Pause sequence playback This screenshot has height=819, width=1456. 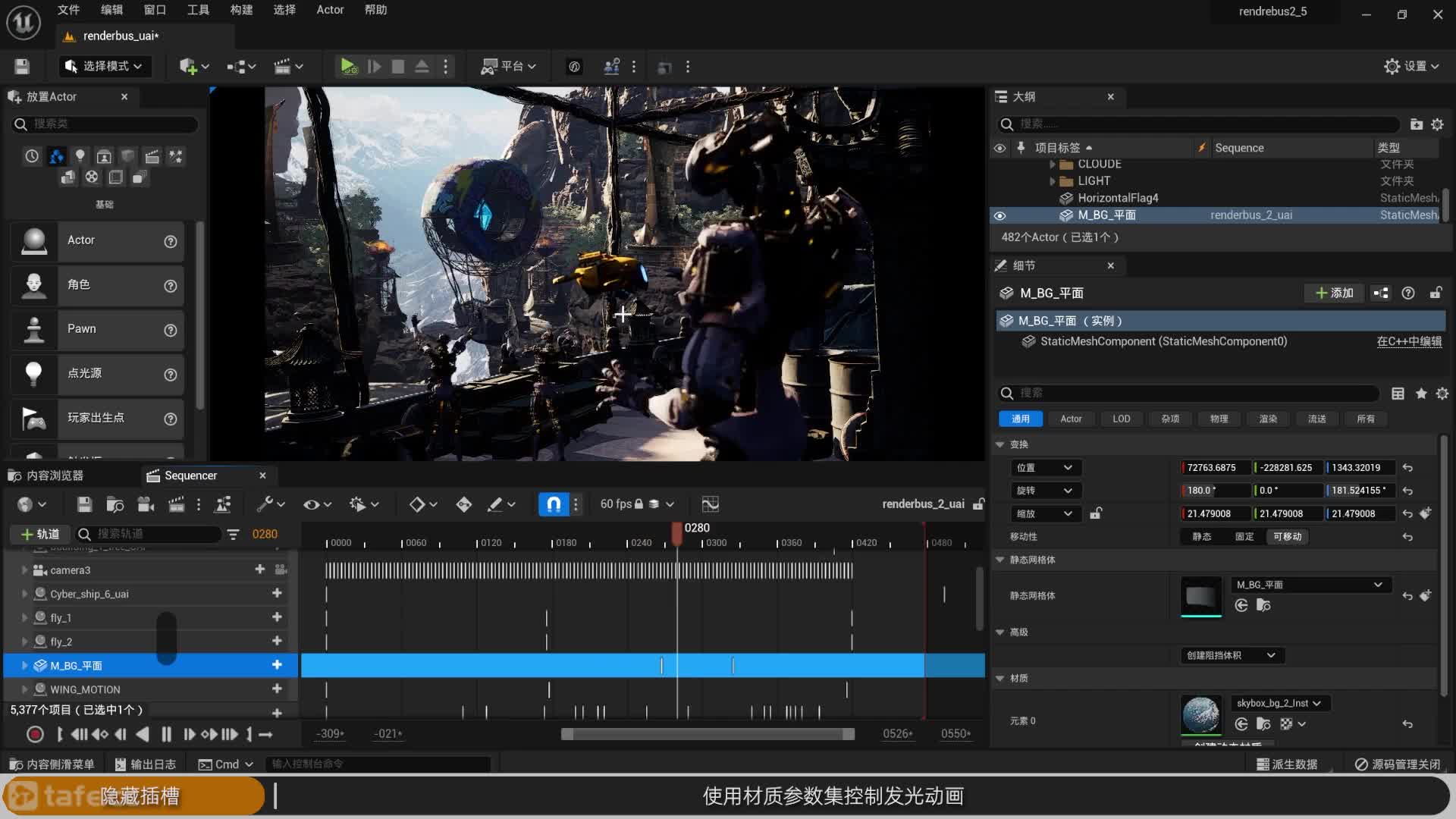coord(166,734)
